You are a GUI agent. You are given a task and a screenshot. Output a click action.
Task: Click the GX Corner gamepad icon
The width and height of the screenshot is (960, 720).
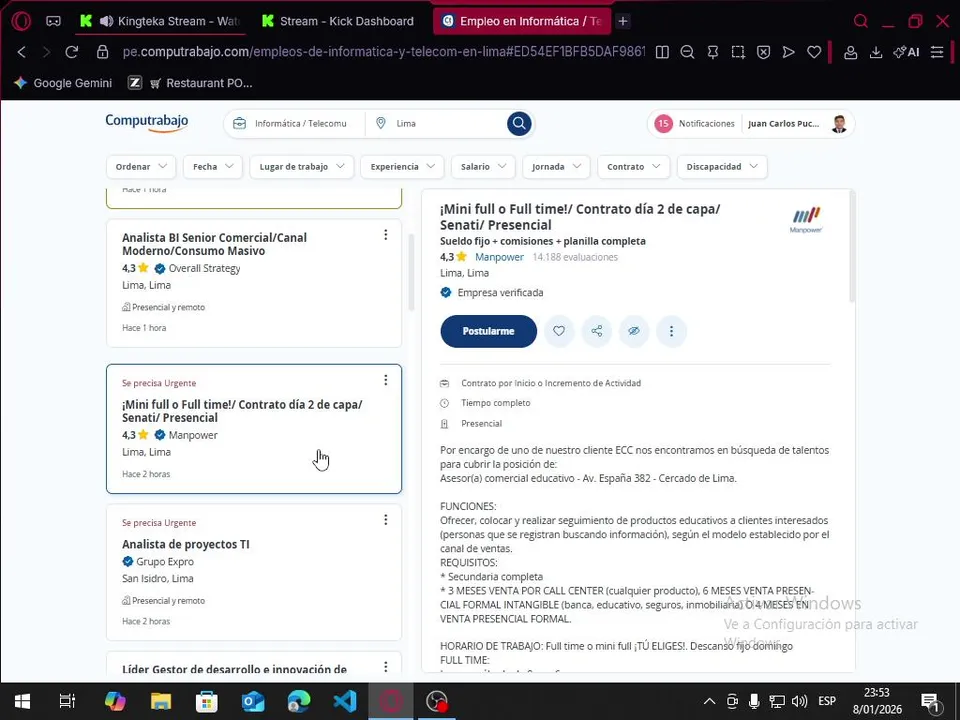coord(53,21)
